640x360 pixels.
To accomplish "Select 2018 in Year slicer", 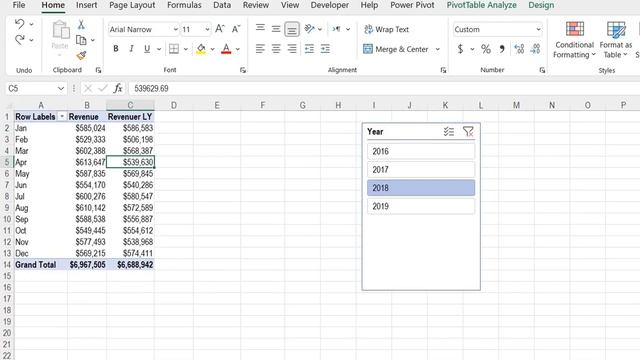I will click(421, 188).
